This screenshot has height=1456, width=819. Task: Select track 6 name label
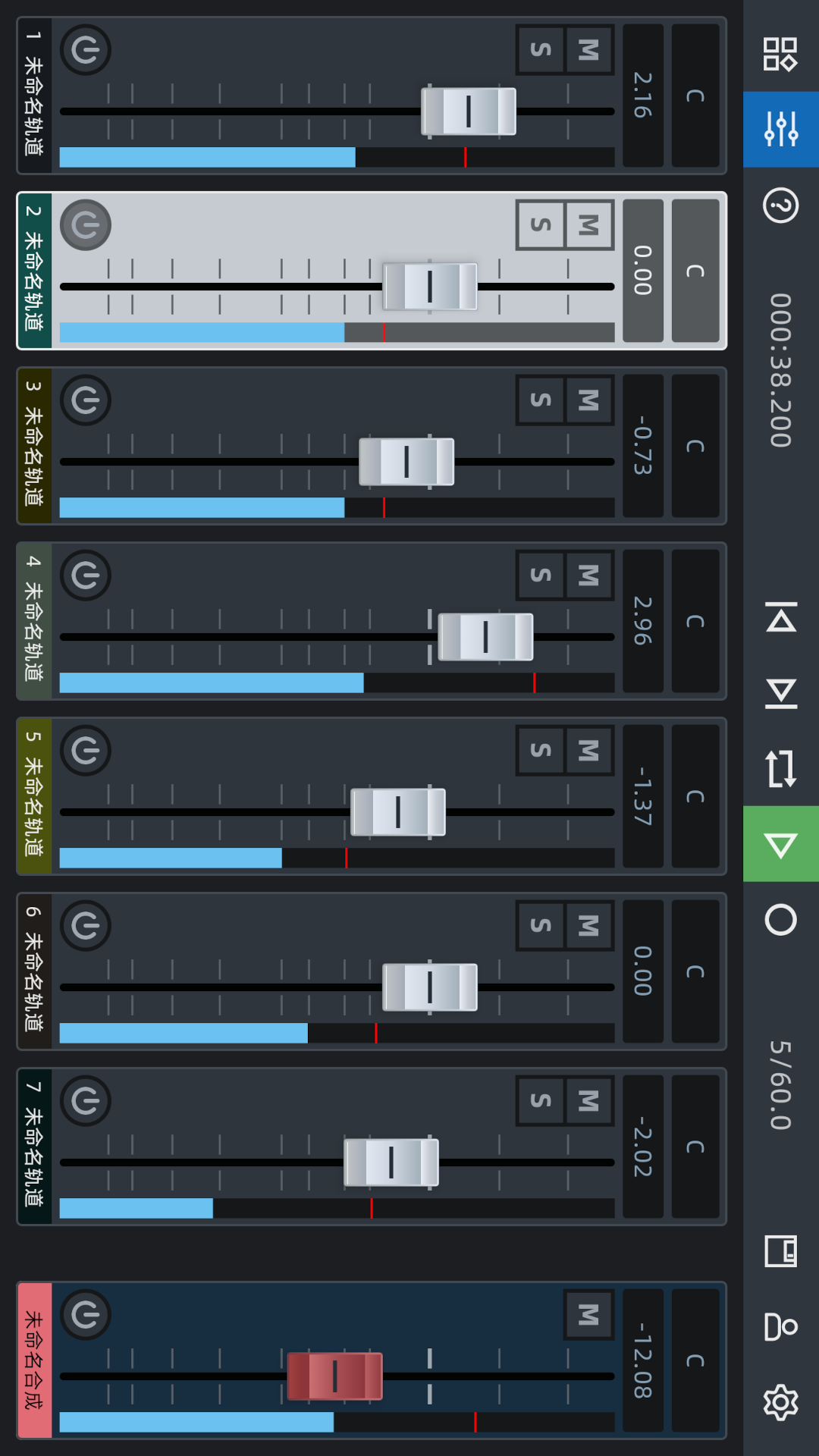[34, 971]
